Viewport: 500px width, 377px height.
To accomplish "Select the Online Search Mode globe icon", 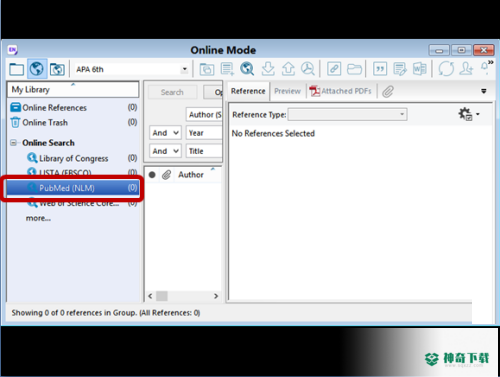I will [x=37, y=69].
